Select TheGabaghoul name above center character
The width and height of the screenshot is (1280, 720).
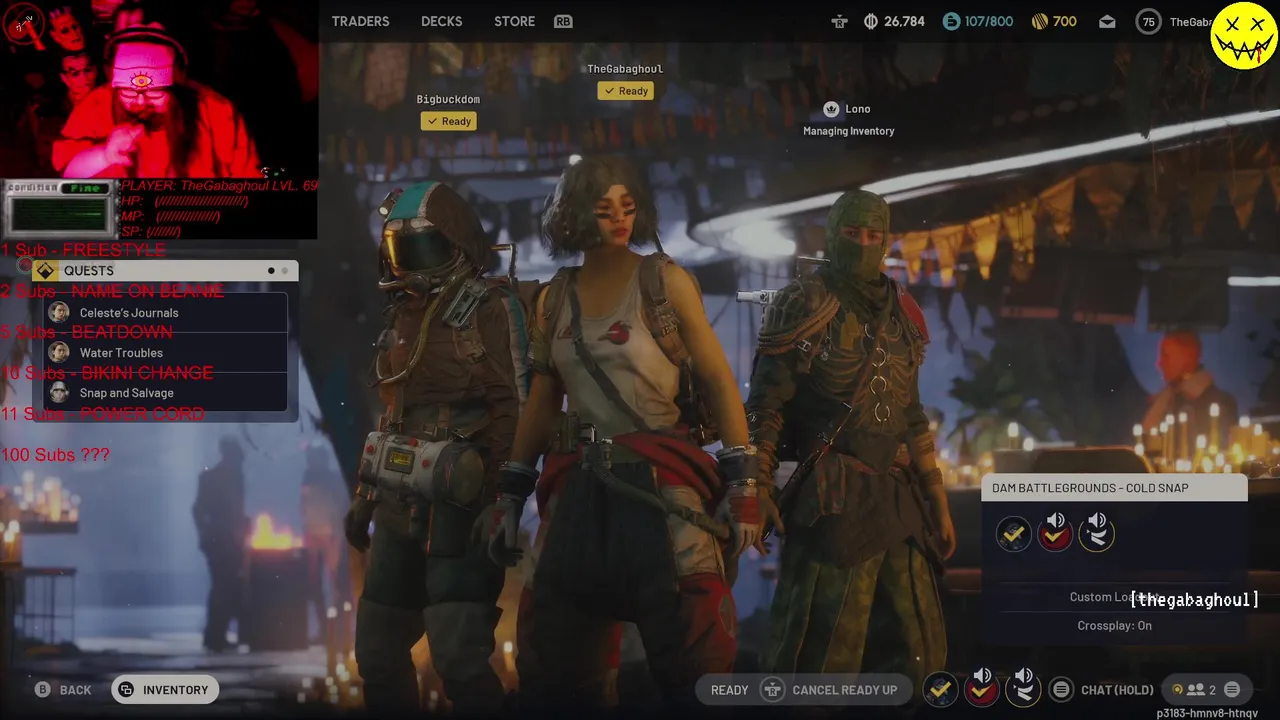click(625, 69)
